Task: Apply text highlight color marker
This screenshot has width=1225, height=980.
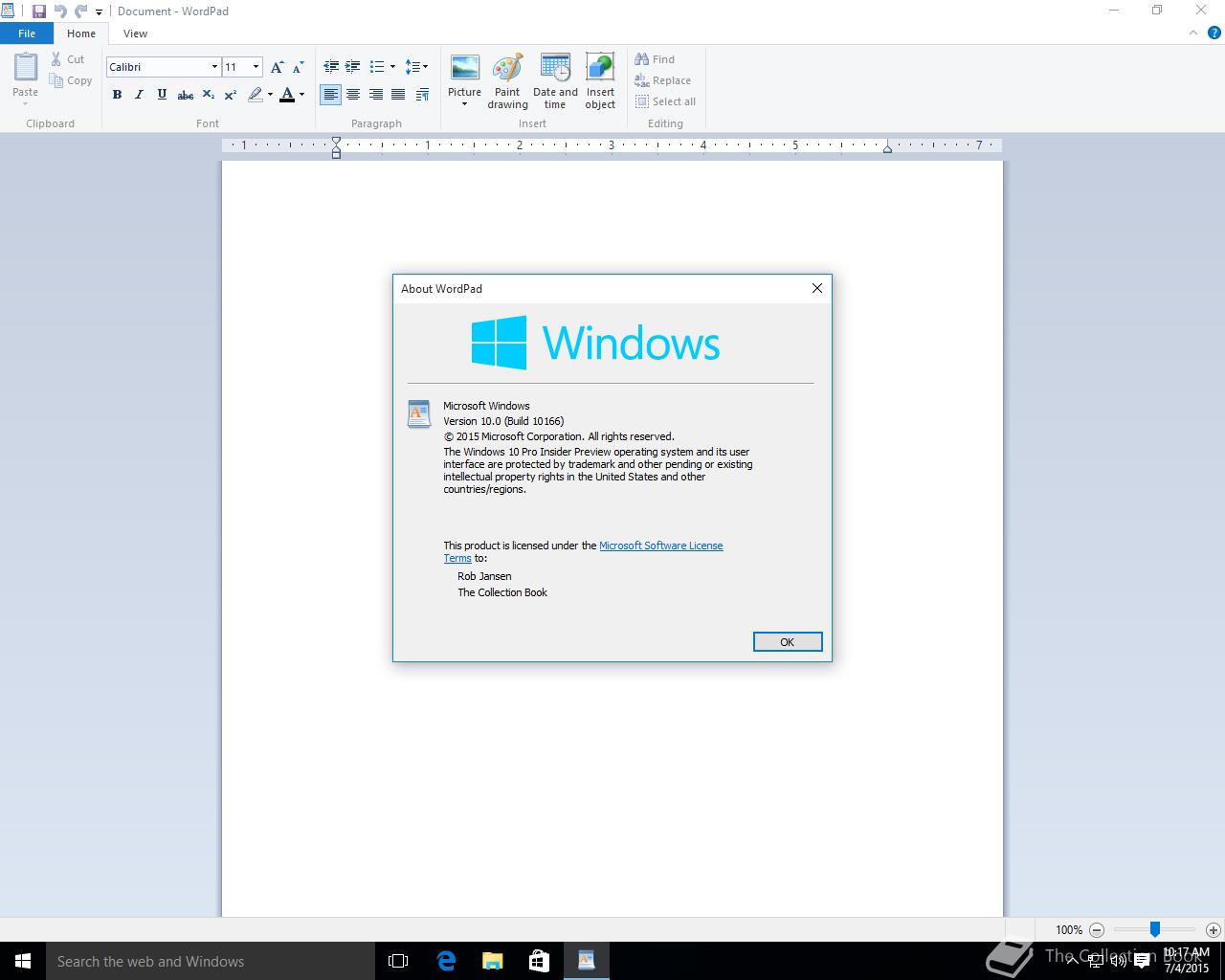Action: click(x=255, y=95)
